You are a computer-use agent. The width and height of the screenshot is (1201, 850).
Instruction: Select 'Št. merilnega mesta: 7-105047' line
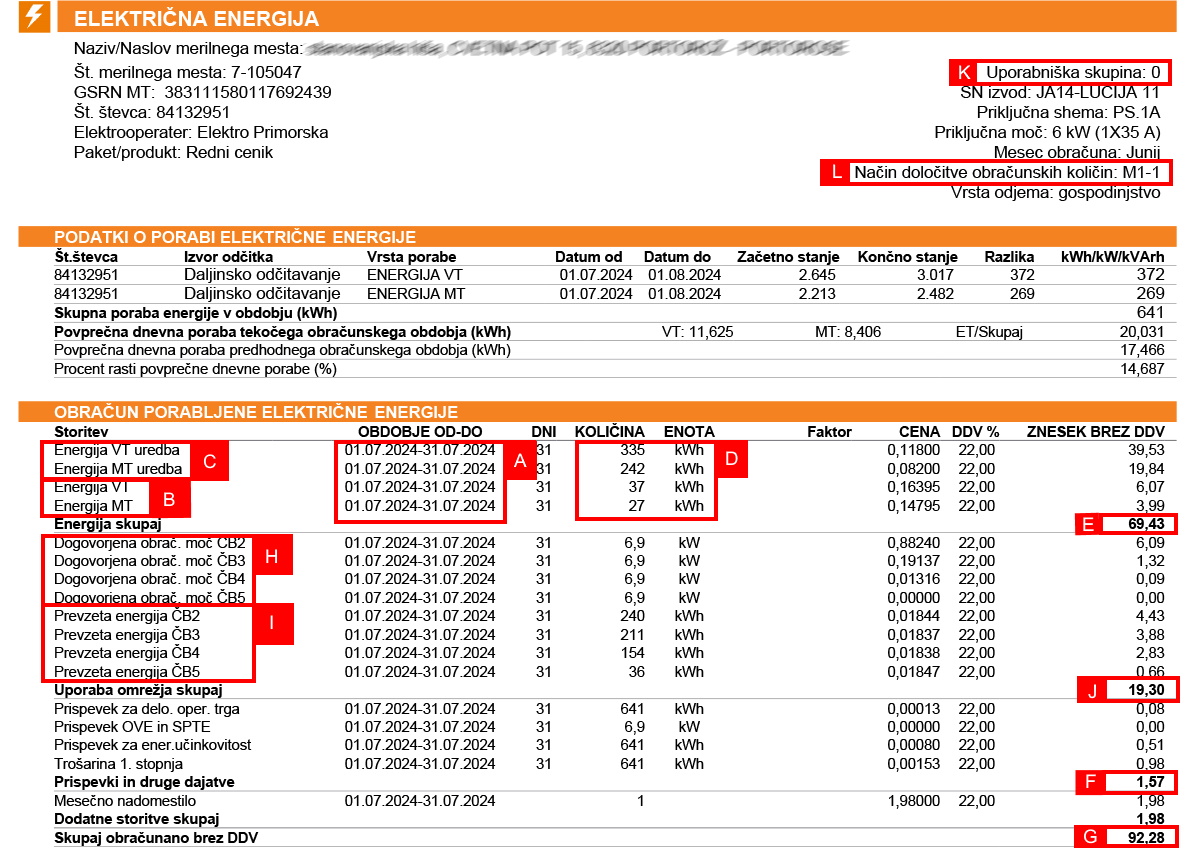point(188,73)
